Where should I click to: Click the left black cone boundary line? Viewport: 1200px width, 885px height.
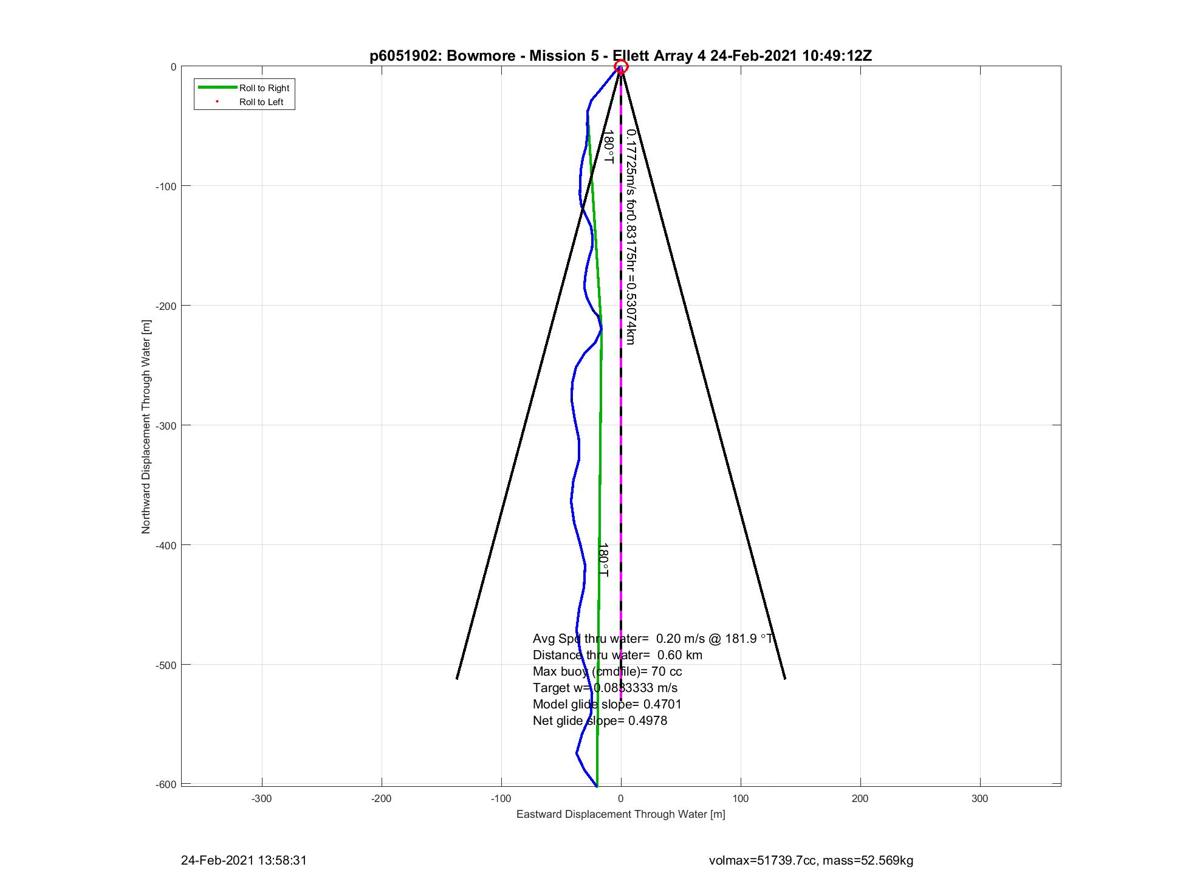pos(538,373)
